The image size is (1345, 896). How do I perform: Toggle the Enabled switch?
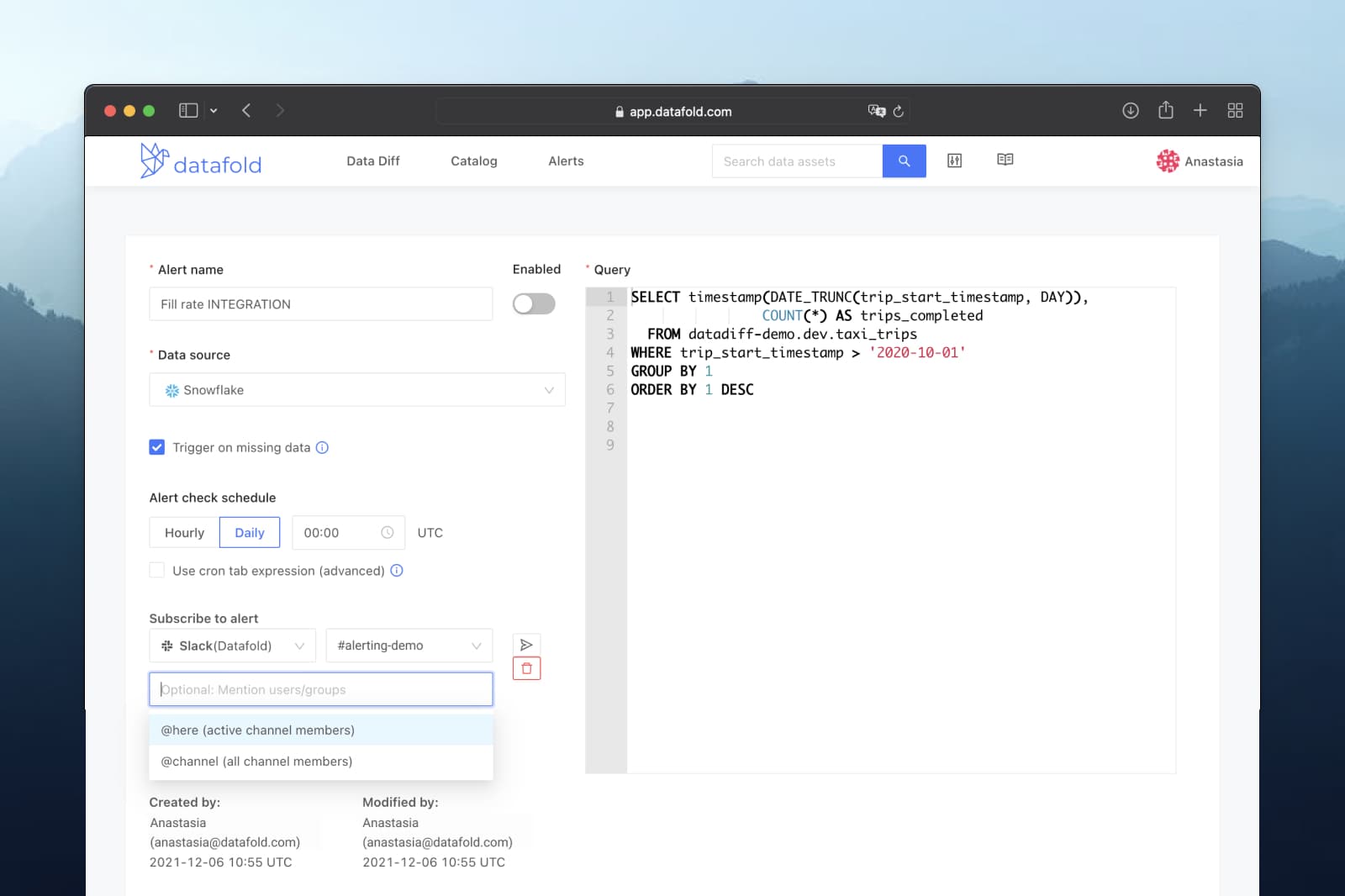tap(534, 303)
